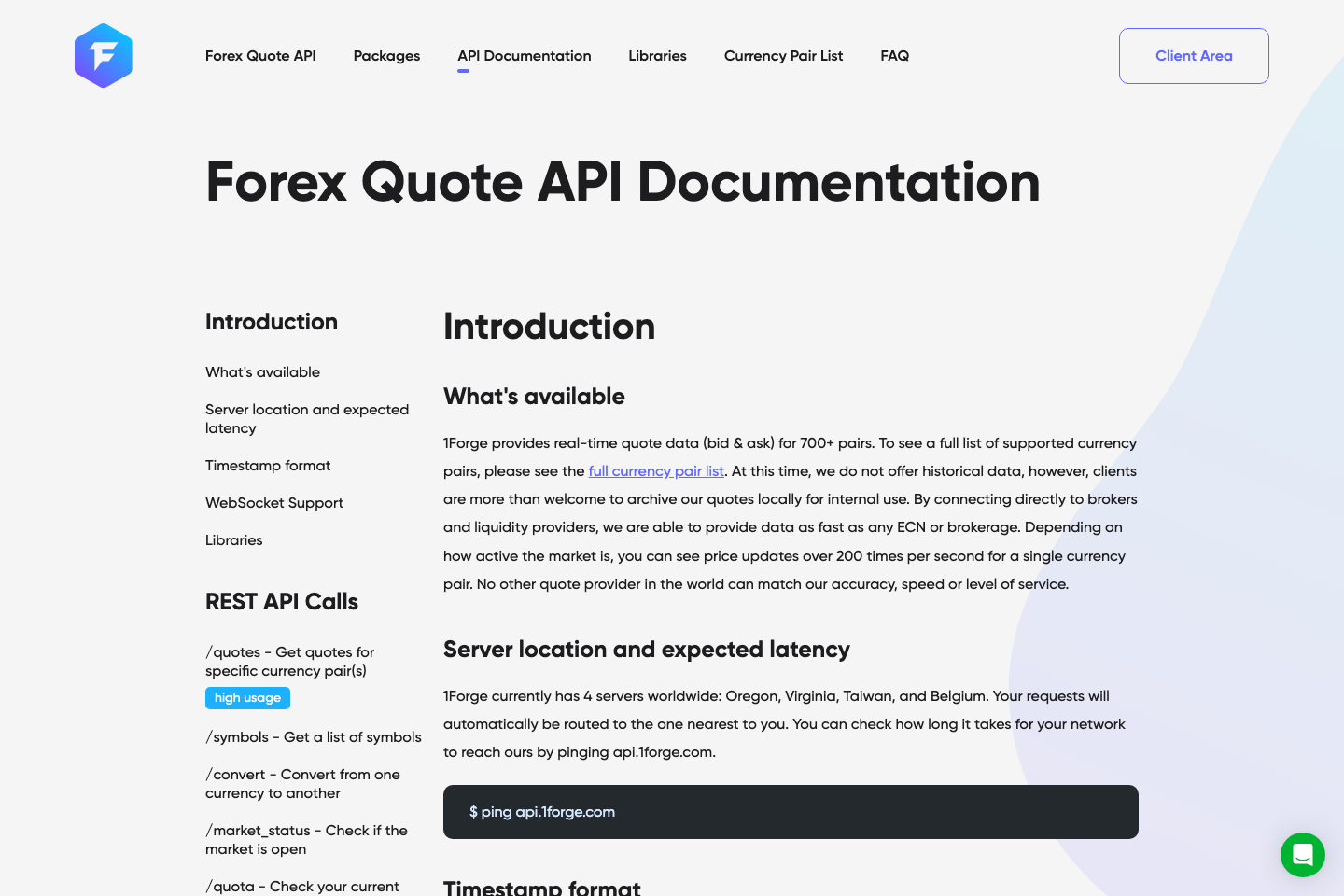Image resolution: width=1344 pixels, height=896 pixels.
Task: Open the '/convert' endpoint section
Action: pyautogui.click(x=302, y=783)
